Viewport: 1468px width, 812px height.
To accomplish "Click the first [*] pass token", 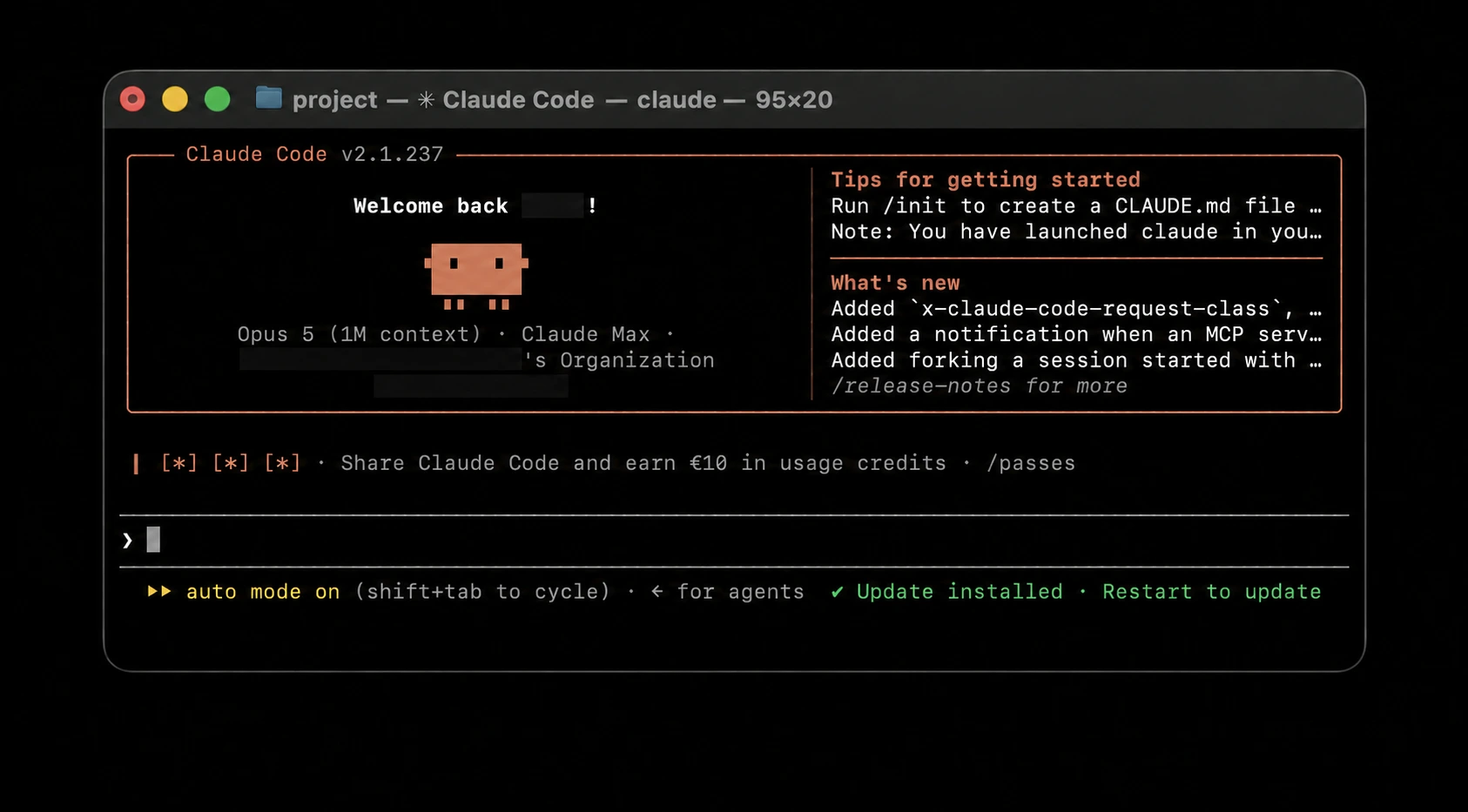I will [178, 463].
